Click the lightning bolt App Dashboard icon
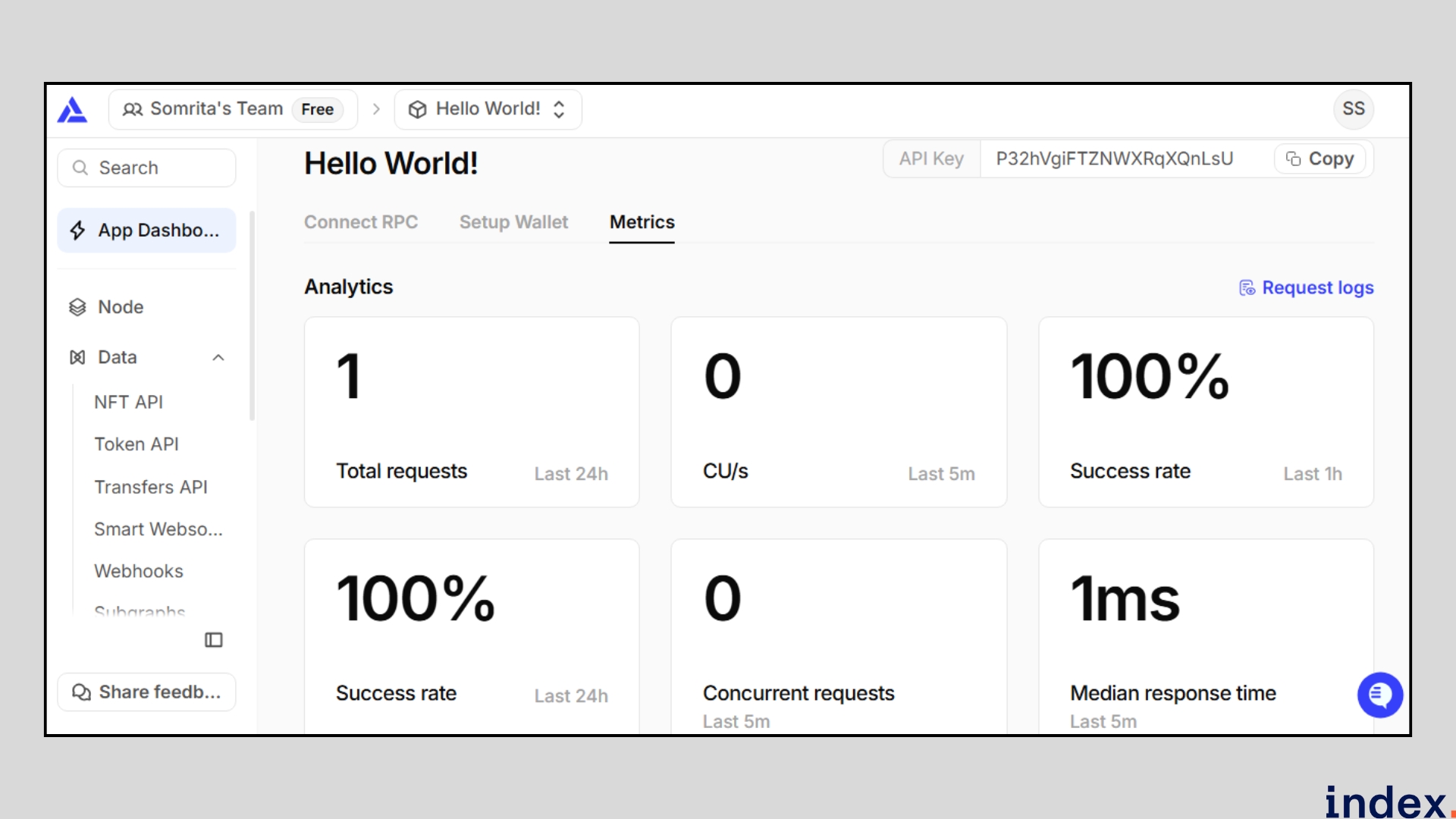1456x819 pixels. (x=77, y=231)
